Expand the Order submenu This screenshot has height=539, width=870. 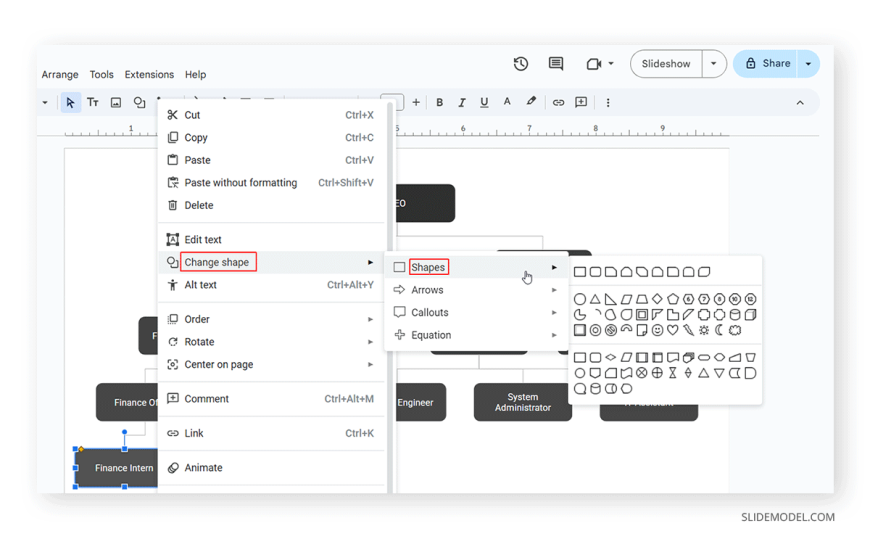tap(271, 319)
